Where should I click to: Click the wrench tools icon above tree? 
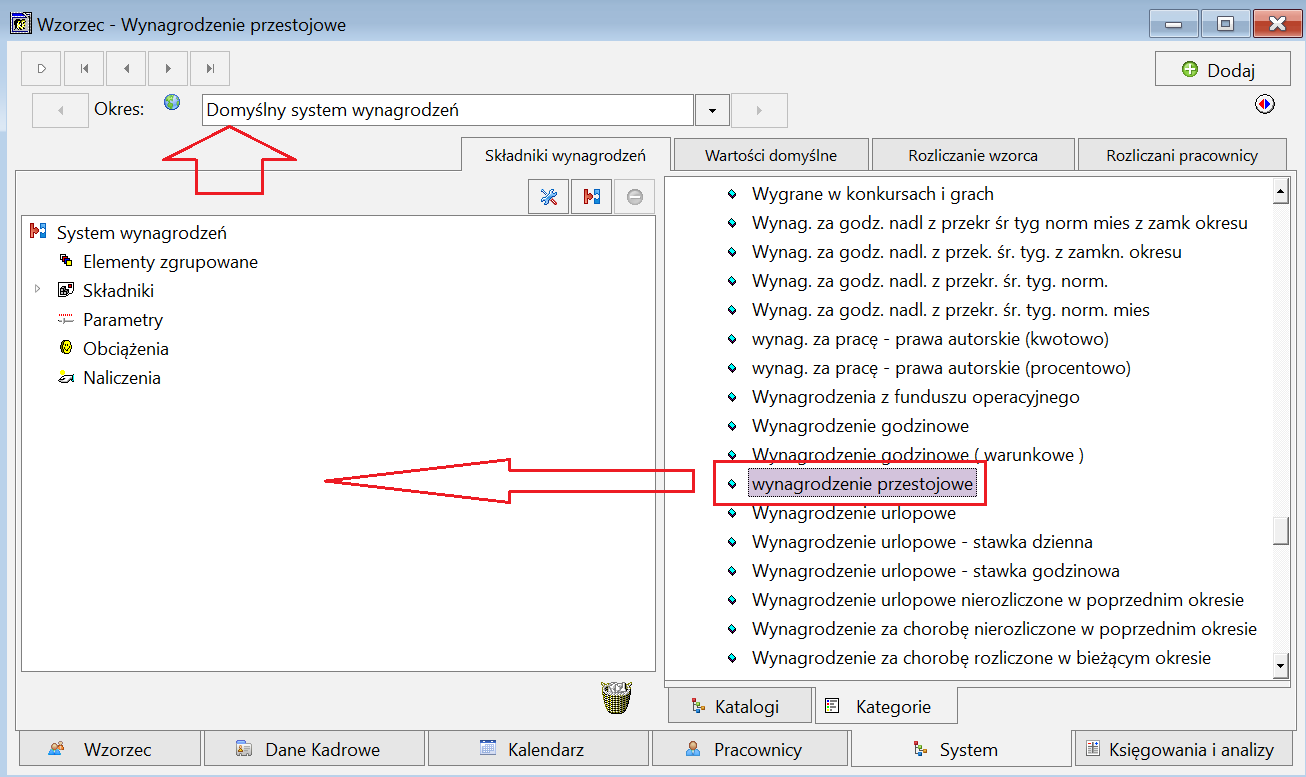(548, 197)
